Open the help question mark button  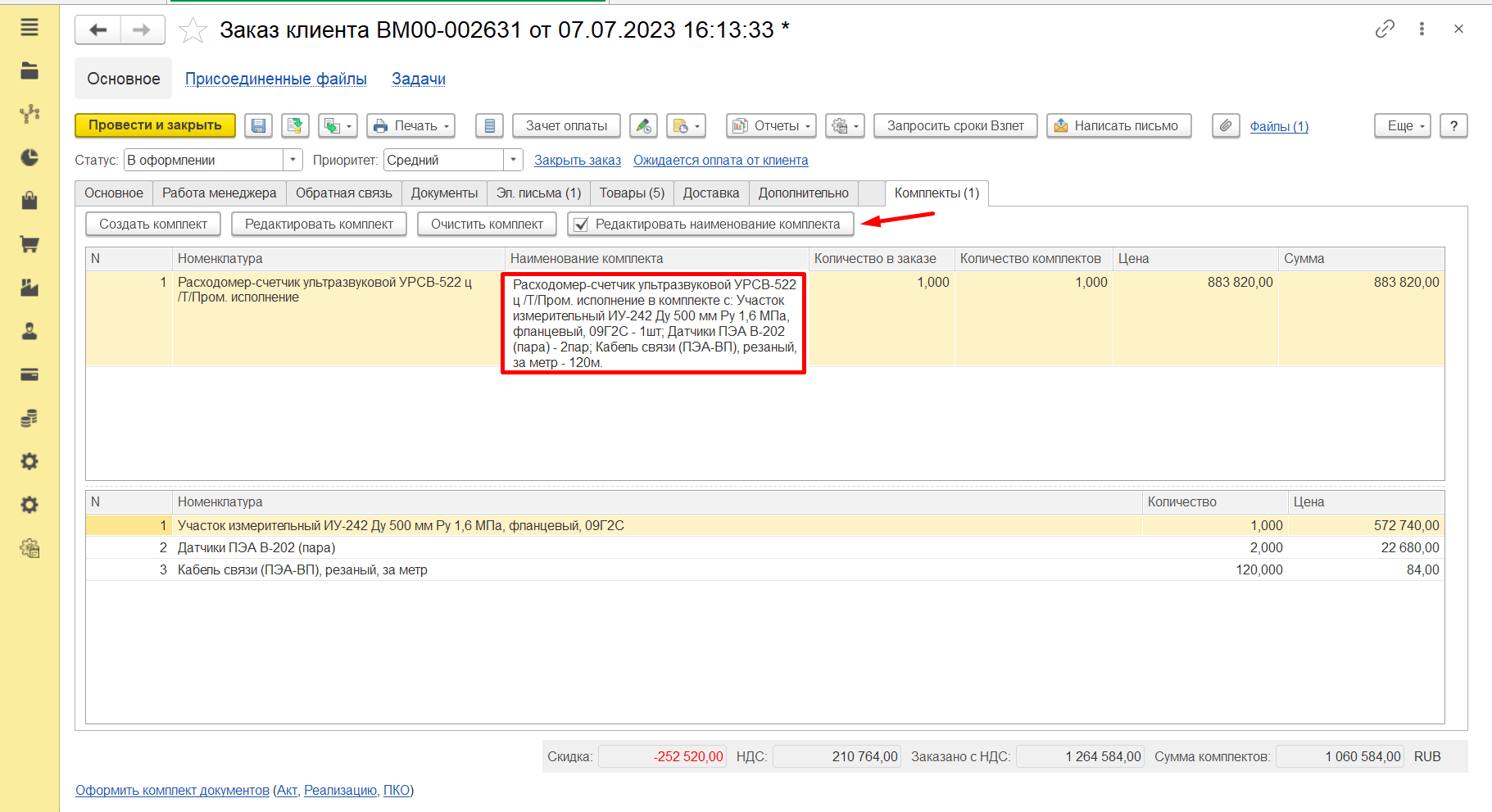[x=1453, y=125]
